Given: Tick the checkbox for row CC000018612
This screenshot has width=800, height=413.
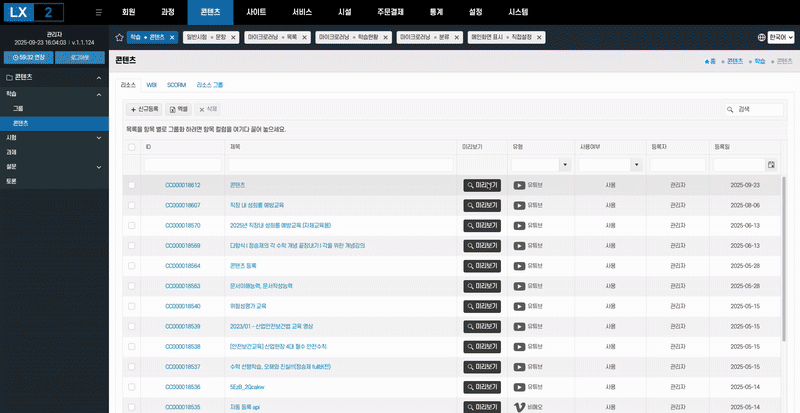Looking at the screenshot, I should click(131, 185).
